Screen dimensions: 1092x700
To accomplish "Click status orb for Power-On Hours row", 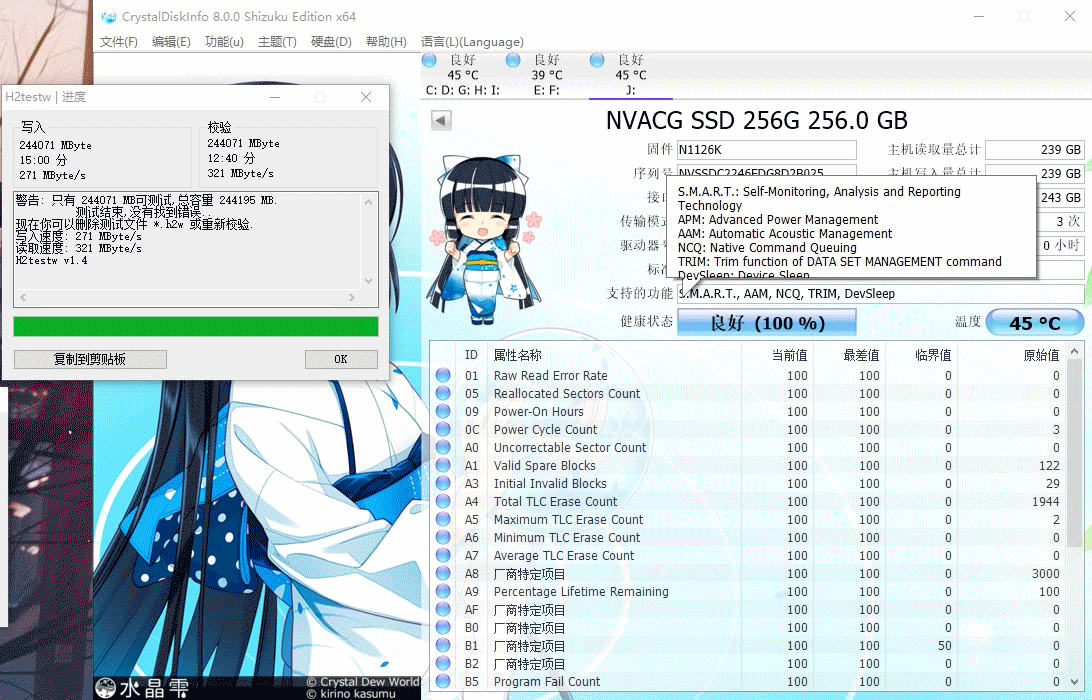I will pyautogui.click(x=443, y=412).
